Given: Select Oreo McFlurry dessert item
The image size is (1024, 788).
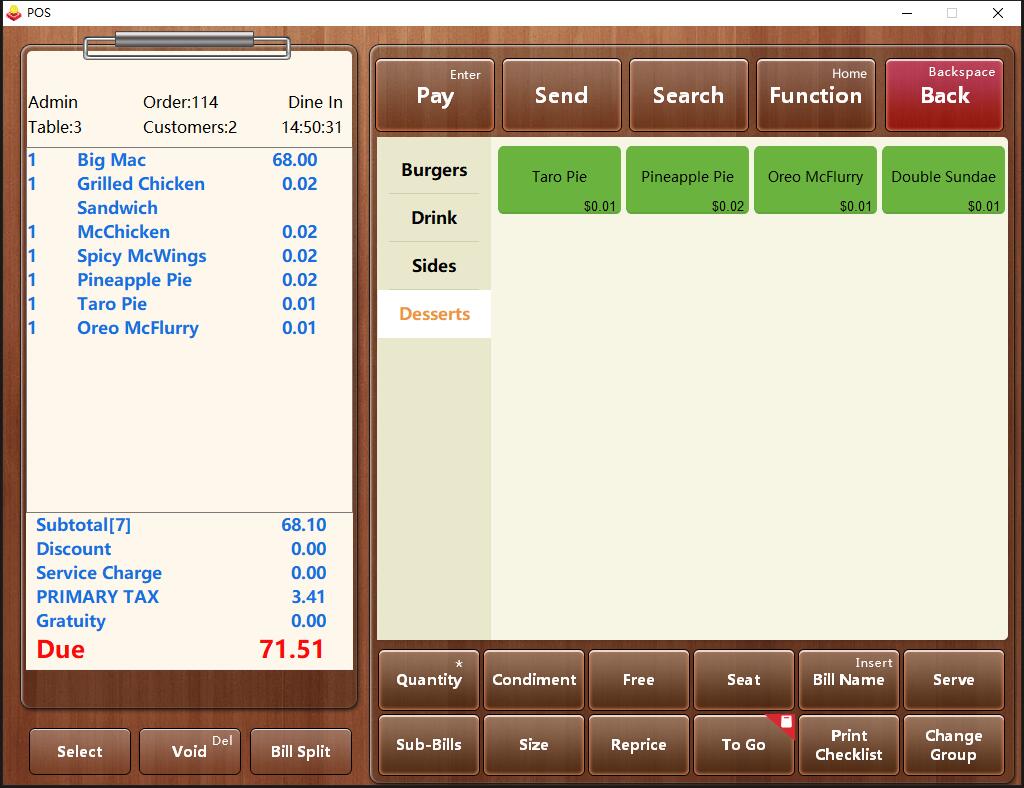Looking at the screenshot, I should 815,180.
